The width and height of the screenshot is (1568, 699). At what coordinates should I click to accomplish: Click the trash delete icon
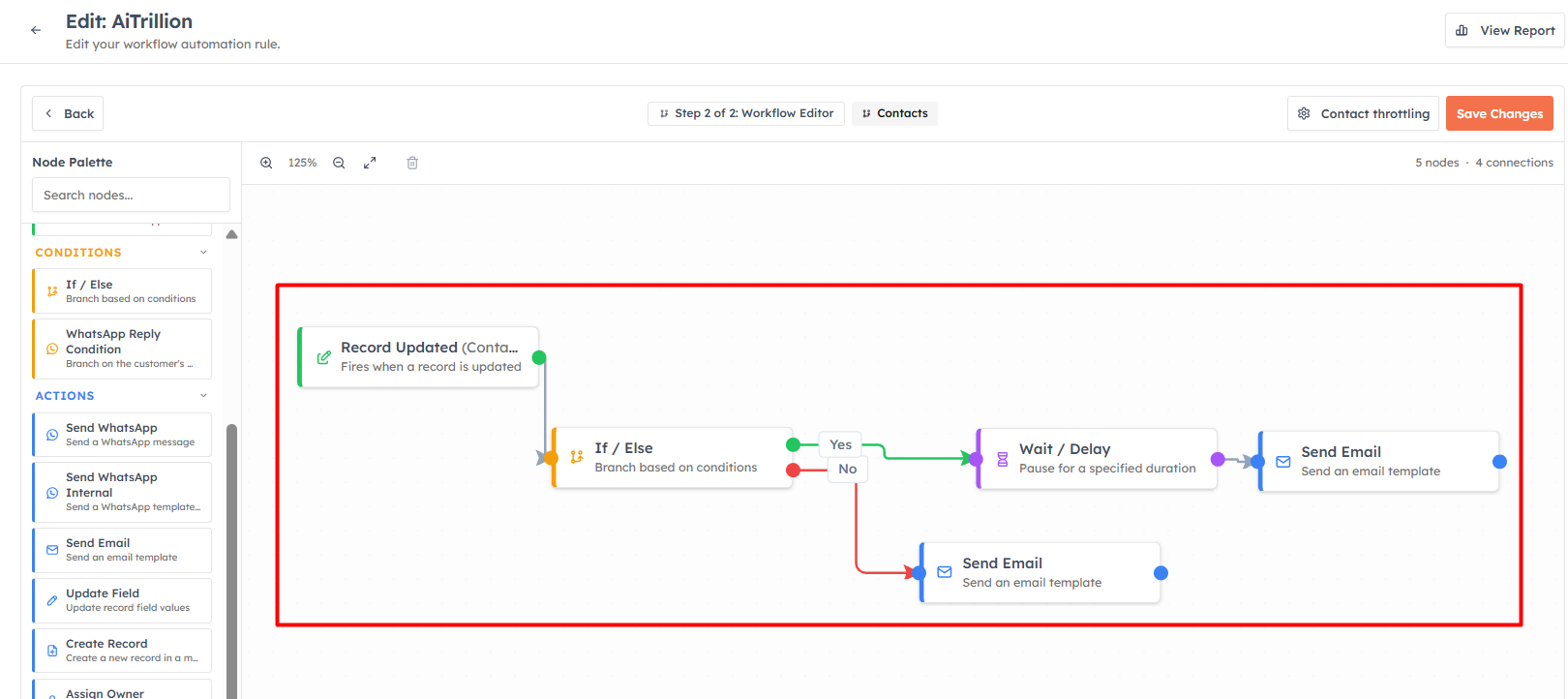tap(412, 163)
